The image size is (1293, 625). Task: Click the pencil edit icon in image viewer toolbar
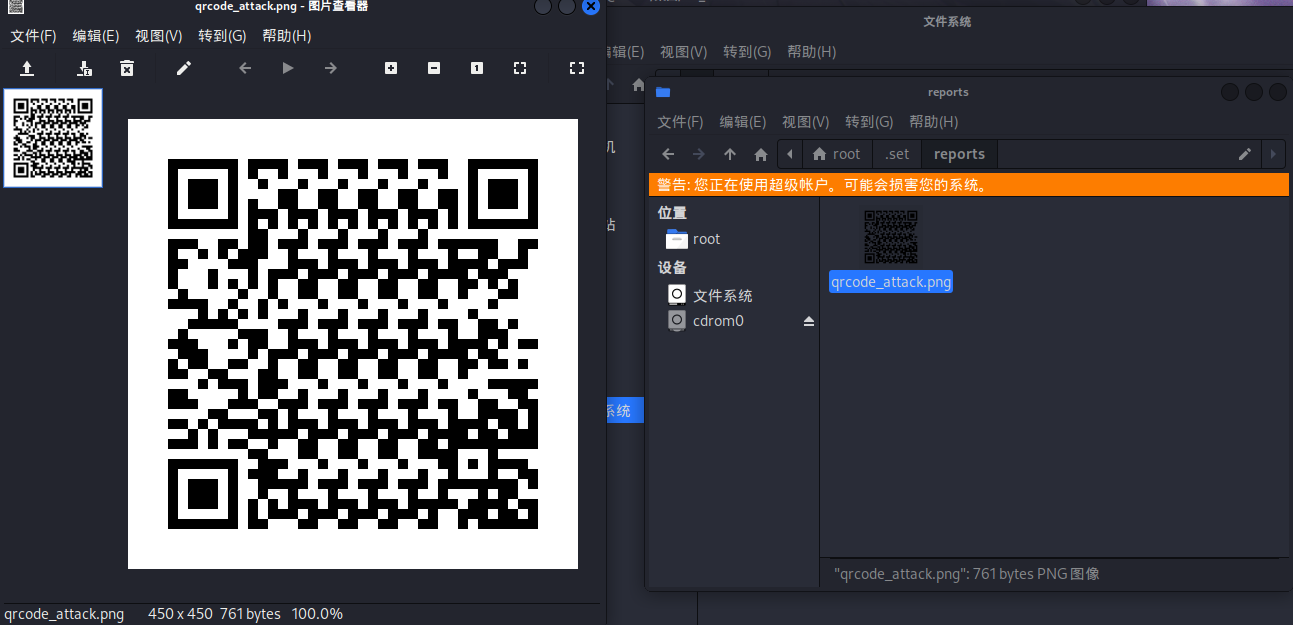pos(183,68)
